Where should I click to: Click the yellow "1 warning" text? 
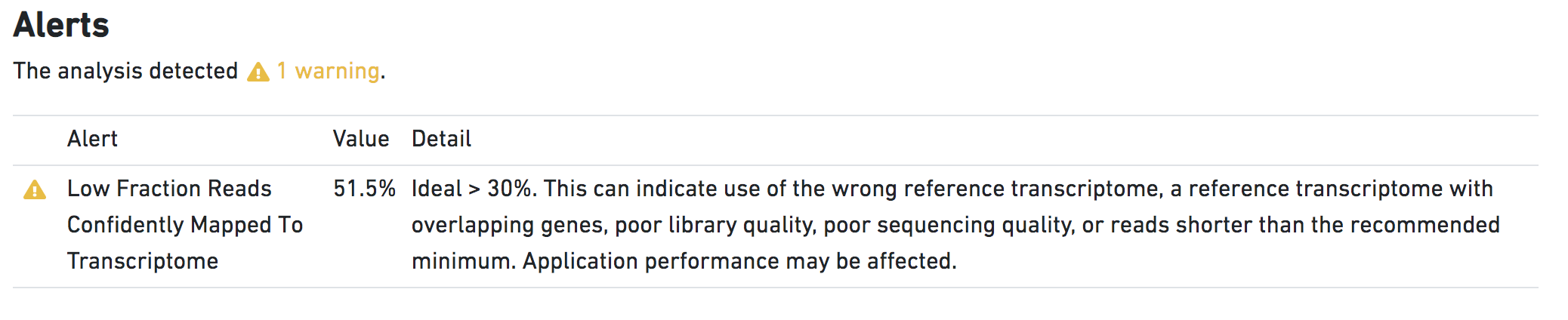tap(329, 71)
